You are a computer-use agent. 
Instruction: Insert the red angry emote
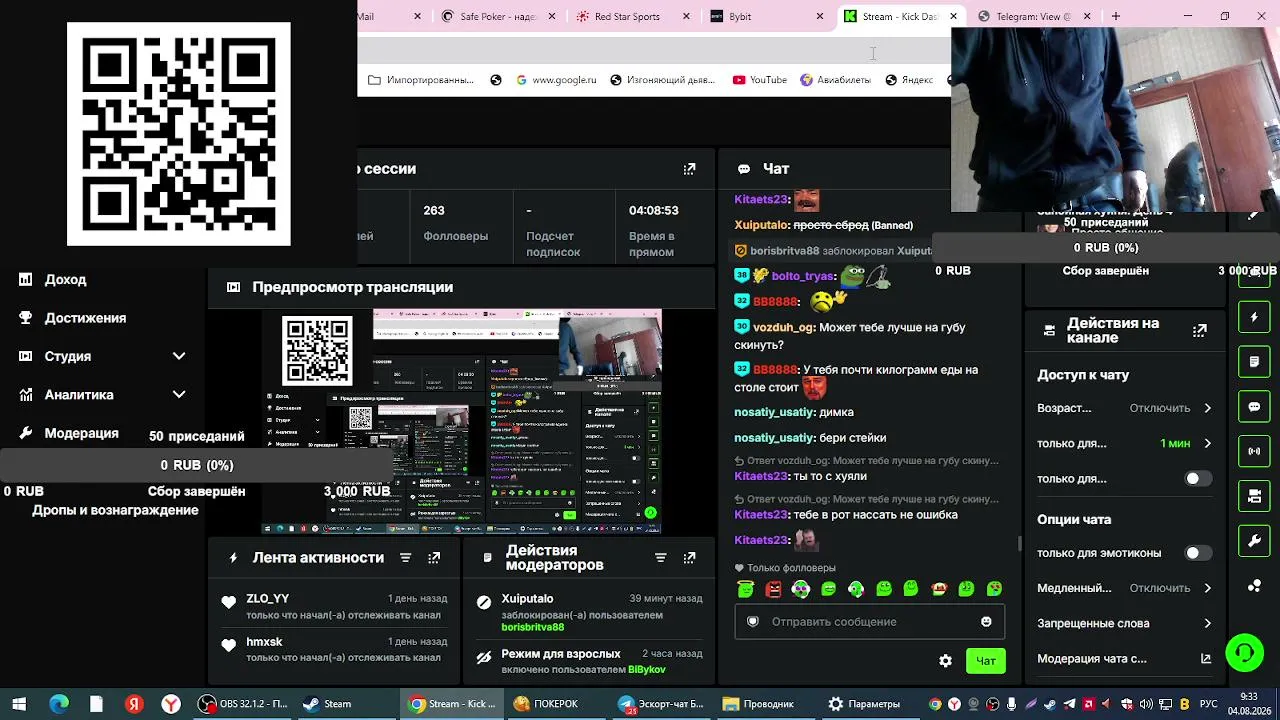tap(773, 589)
